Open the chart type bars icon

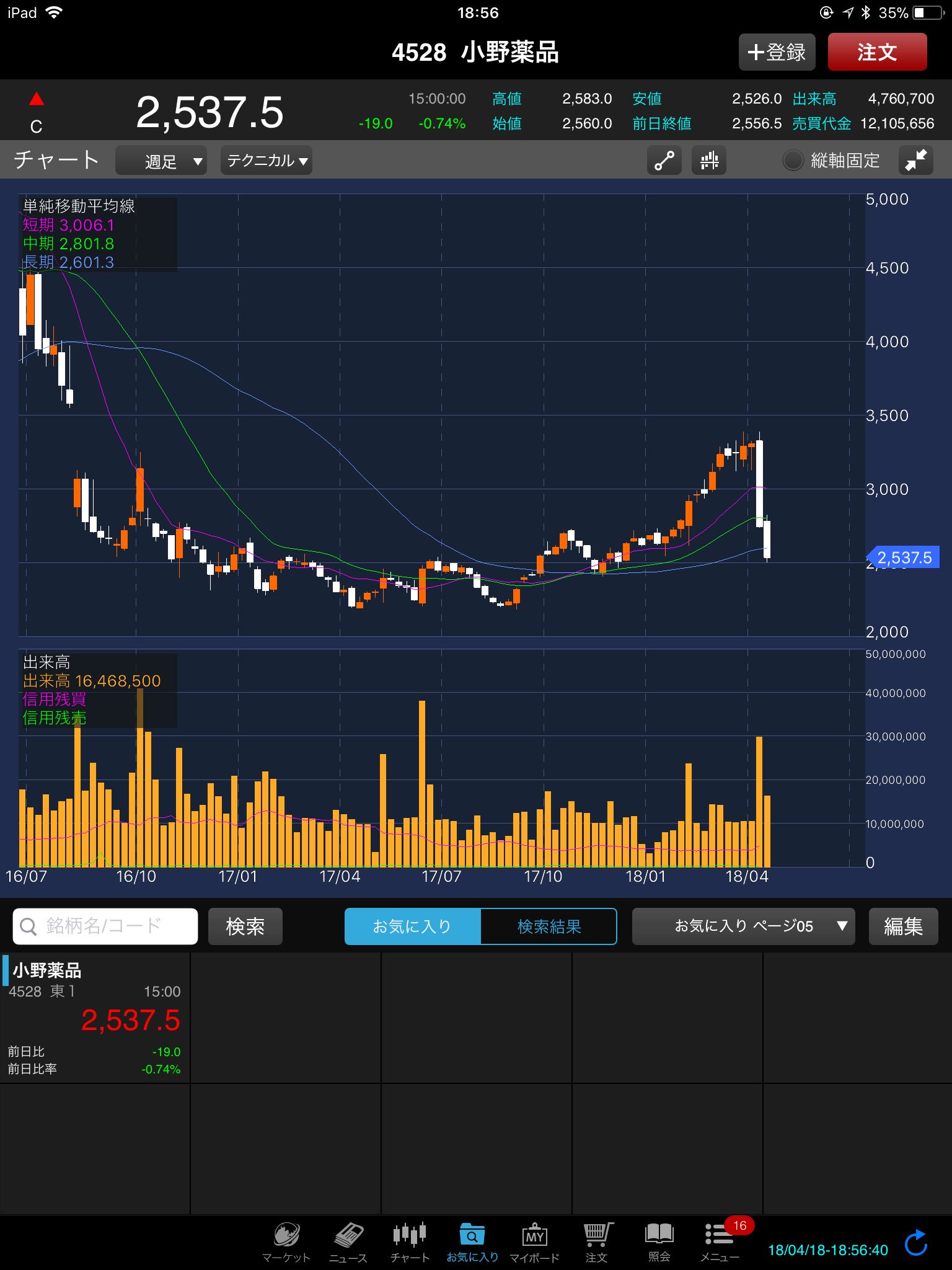pyautogui.click(x=709, y=161)
